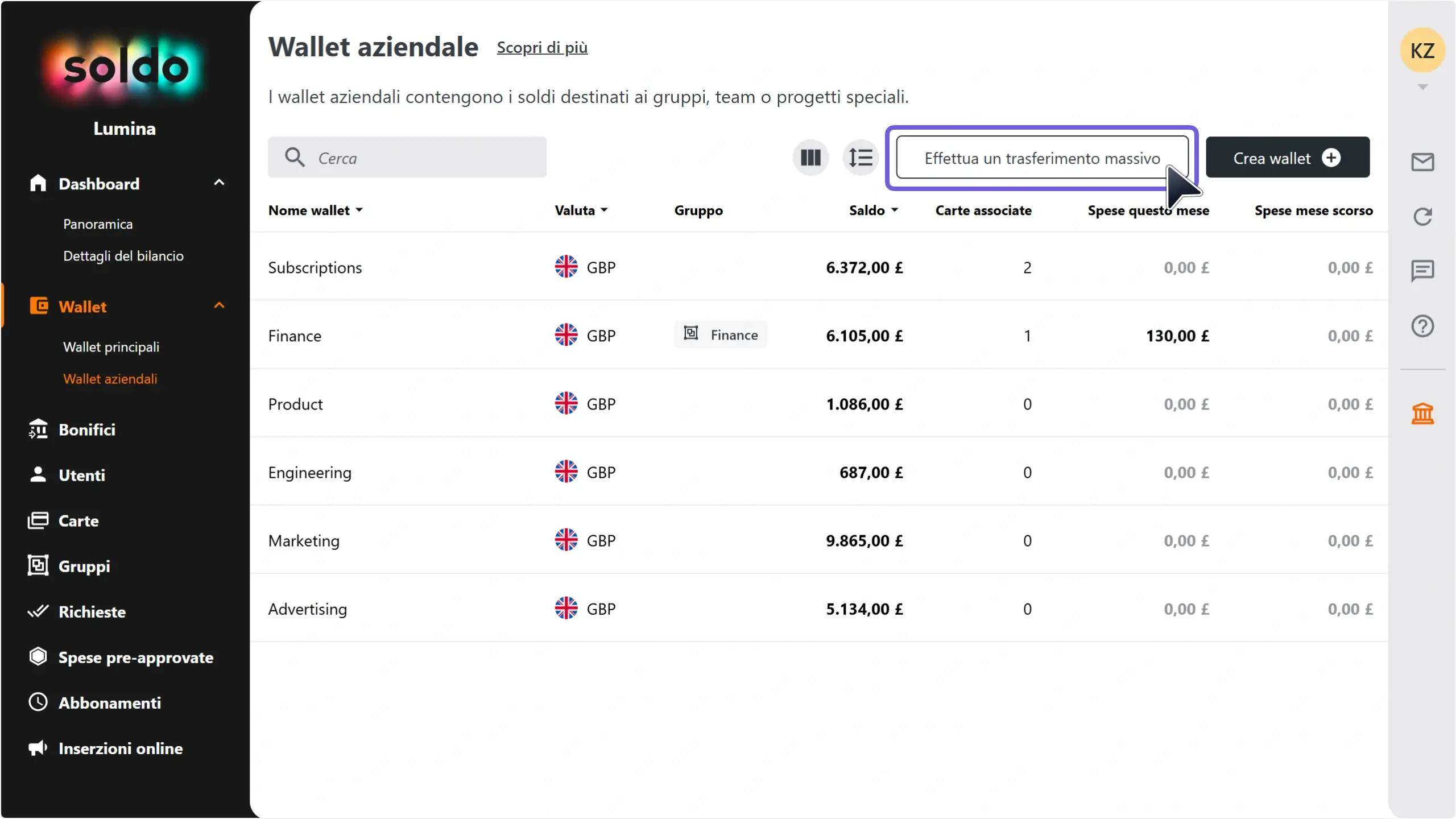
Task: Click the 687,00 £ Engineering balance
Action: 871,472
